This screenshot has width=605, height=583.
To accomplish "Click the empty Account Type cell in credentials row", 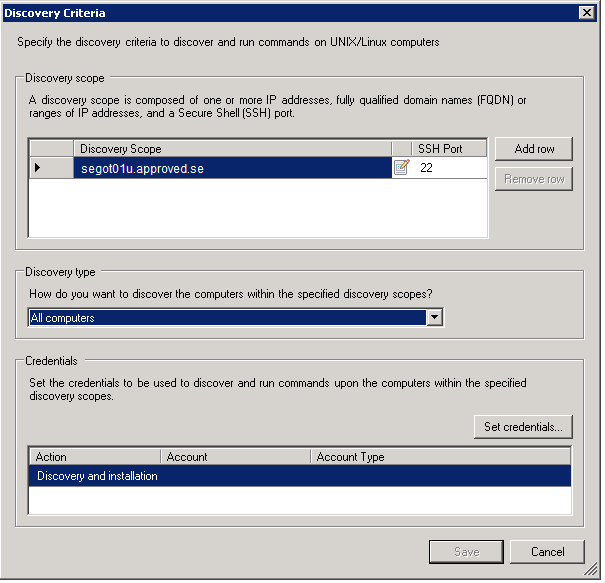I will [x=440, y=476].
